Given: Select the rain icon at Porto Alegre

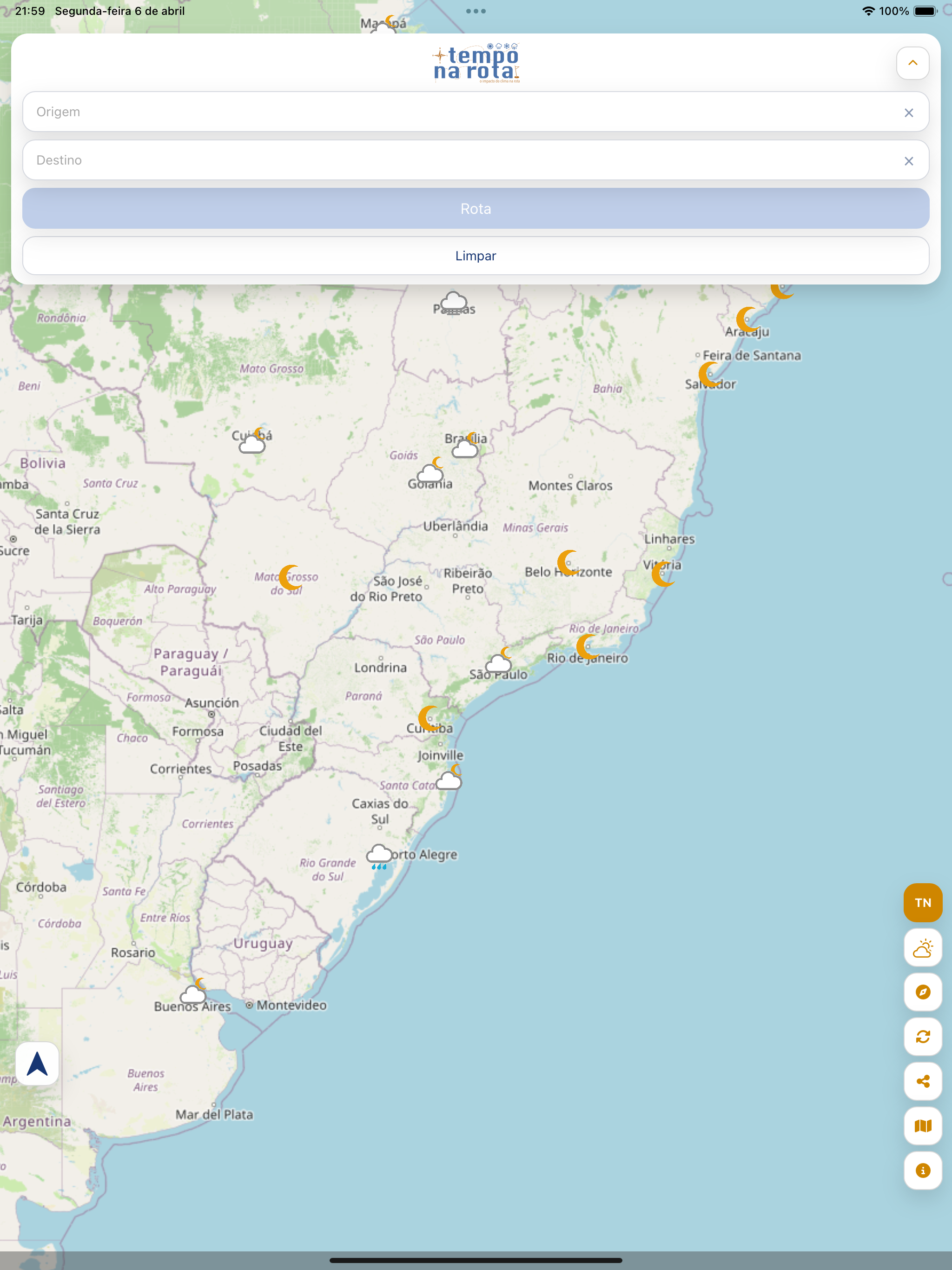Looking at the screenshot, I should tap(379, 857).
